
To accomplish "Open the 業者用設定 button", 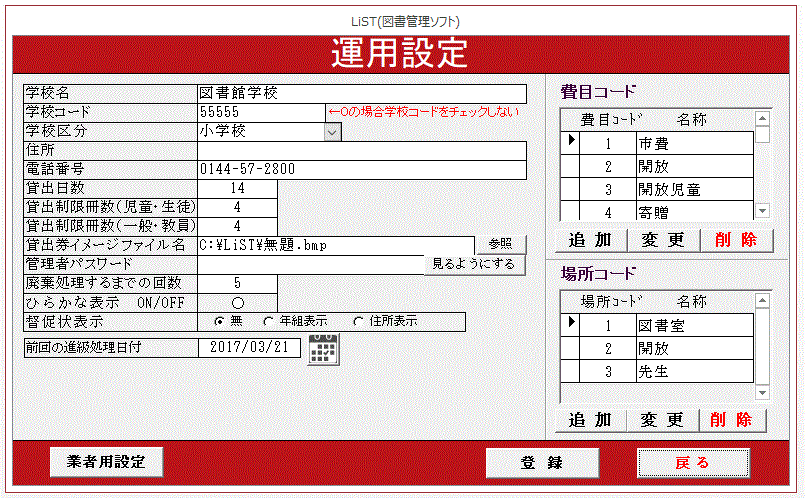I will (x=106, y=462).
